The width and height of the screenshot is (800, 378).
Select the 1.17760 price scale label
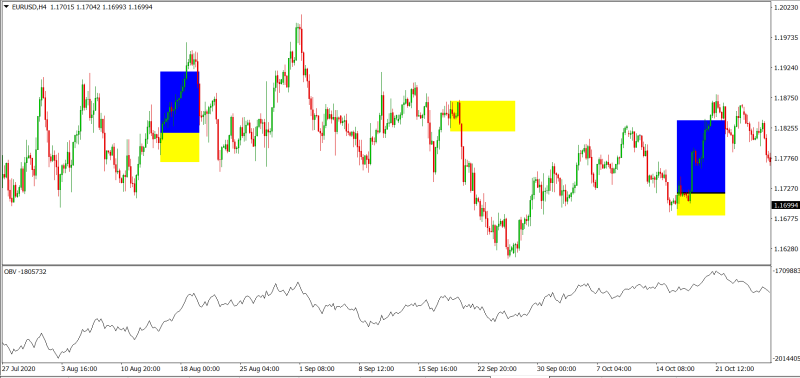tap(787, 159)
